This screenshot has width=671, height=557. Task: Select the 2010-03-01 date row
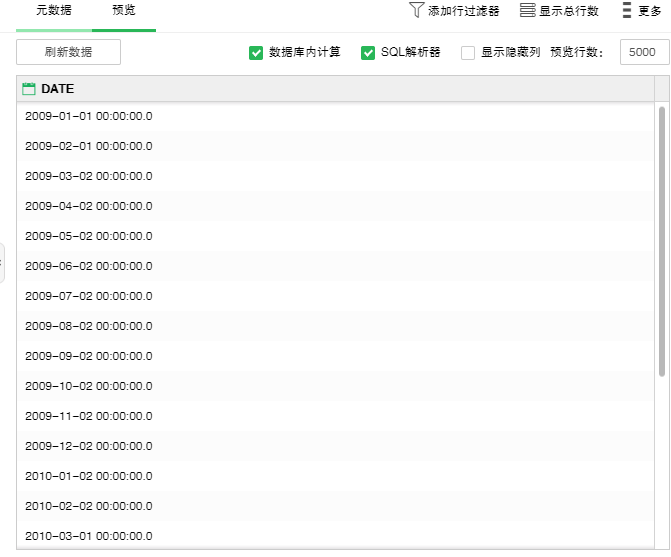[x=89, y=536]
